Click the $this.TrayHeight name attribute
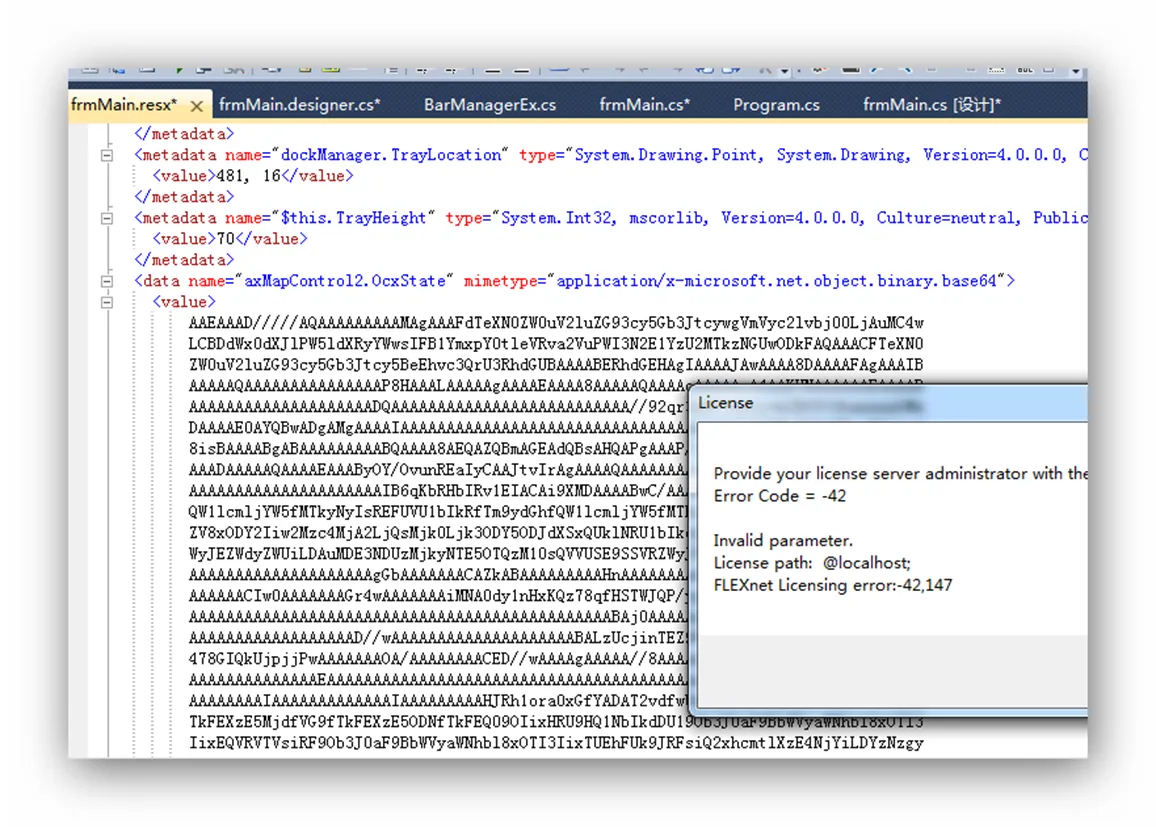The image size is (1156, 827). pos(357,218)
